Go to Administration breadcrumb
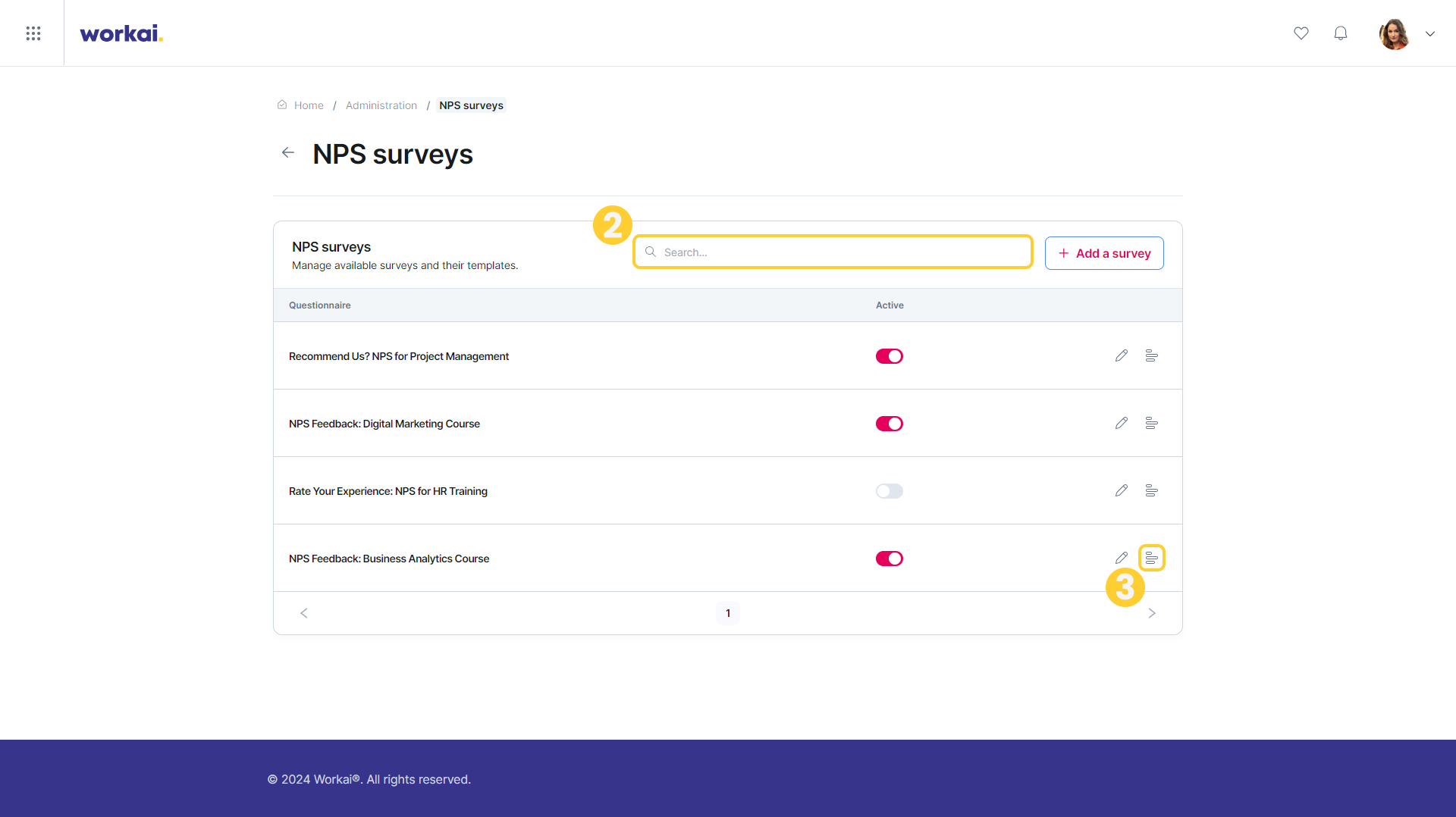This screenshot has width=1456, height=817. [x=381, y=105]
